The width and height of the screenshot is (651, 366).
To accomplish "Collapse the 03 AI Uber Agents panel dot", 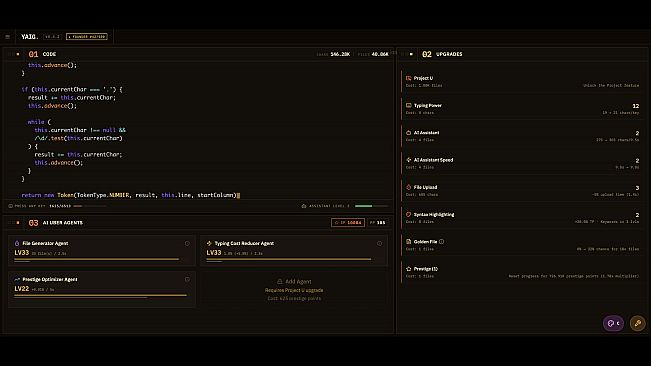I will 18,223.
